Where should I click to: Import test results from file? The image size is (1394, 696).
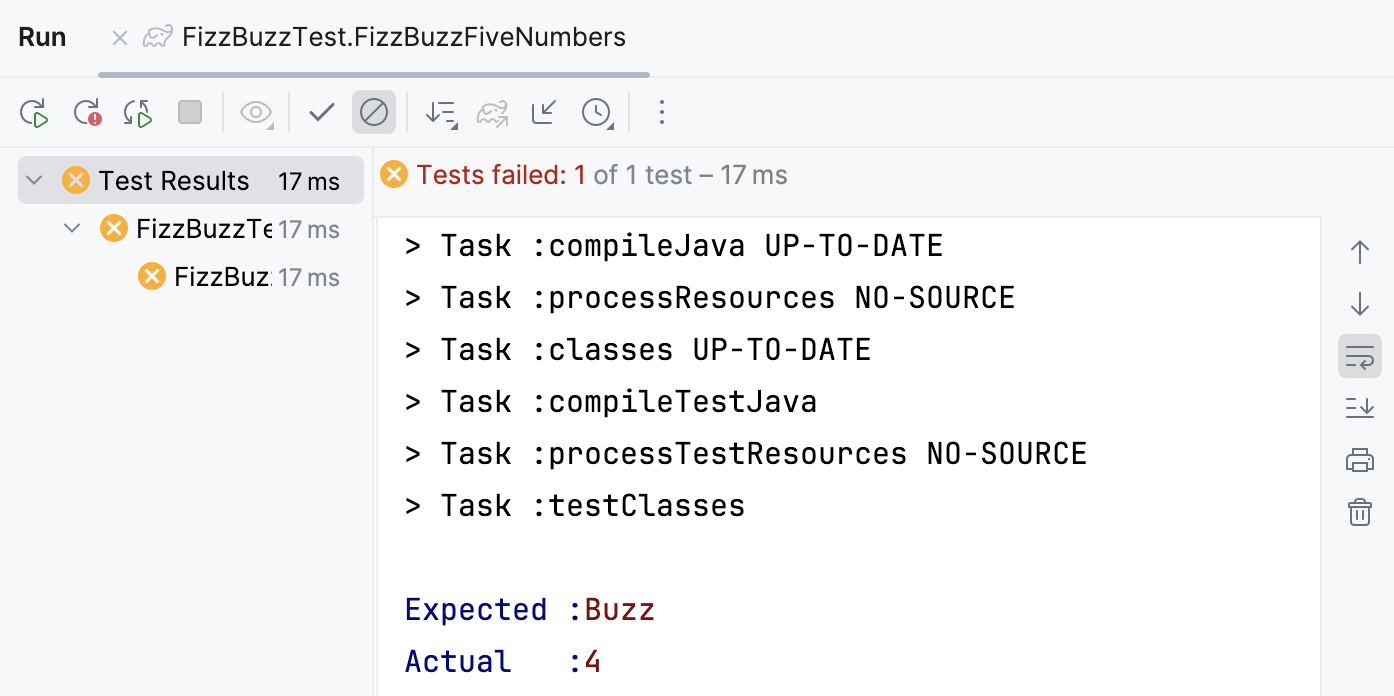(x=543, y=112)
